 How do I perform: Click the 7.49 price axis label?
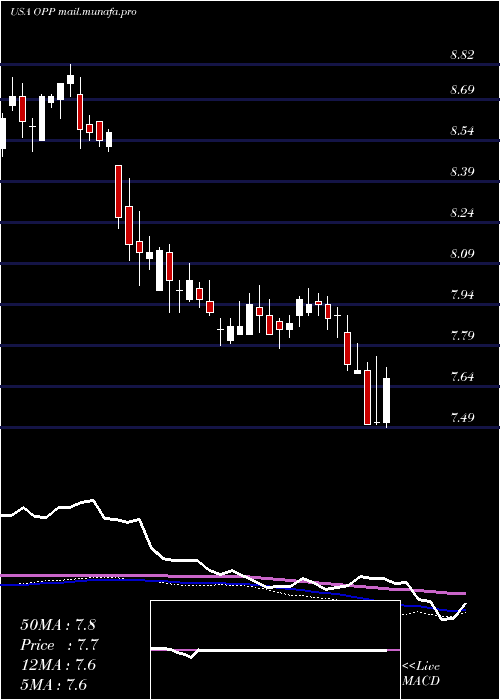click(x=462, y=418)
